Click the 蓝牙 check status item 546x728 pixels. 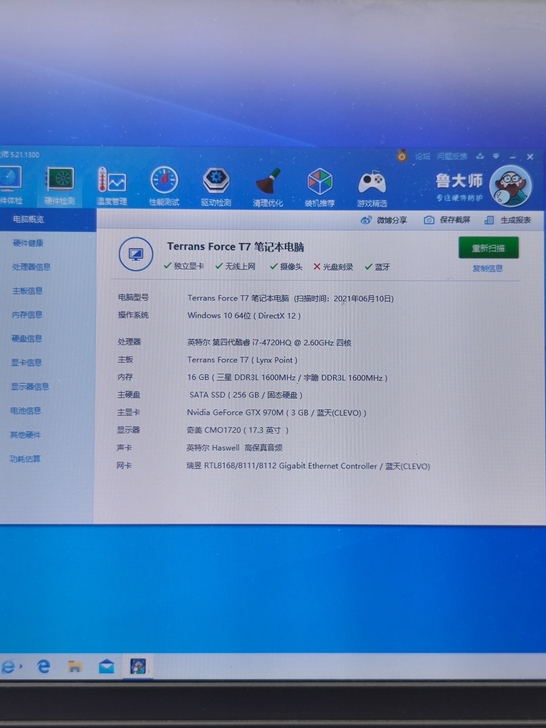377,266
